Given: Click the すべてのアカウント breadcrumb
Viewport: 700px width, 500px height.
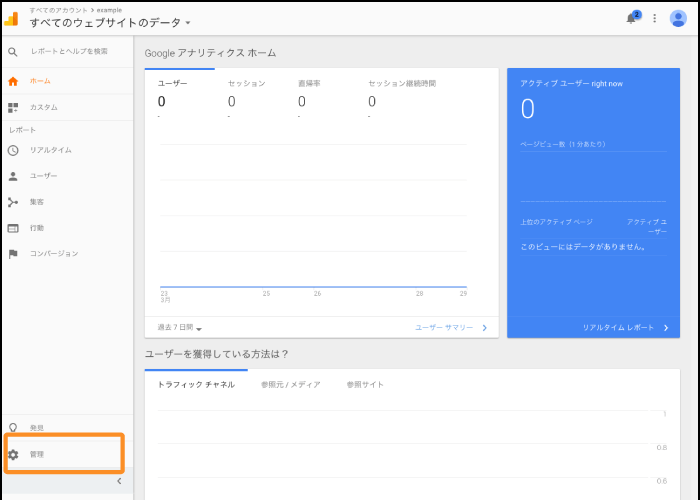Looking at the screenshot, I should (x=58, y=10).
